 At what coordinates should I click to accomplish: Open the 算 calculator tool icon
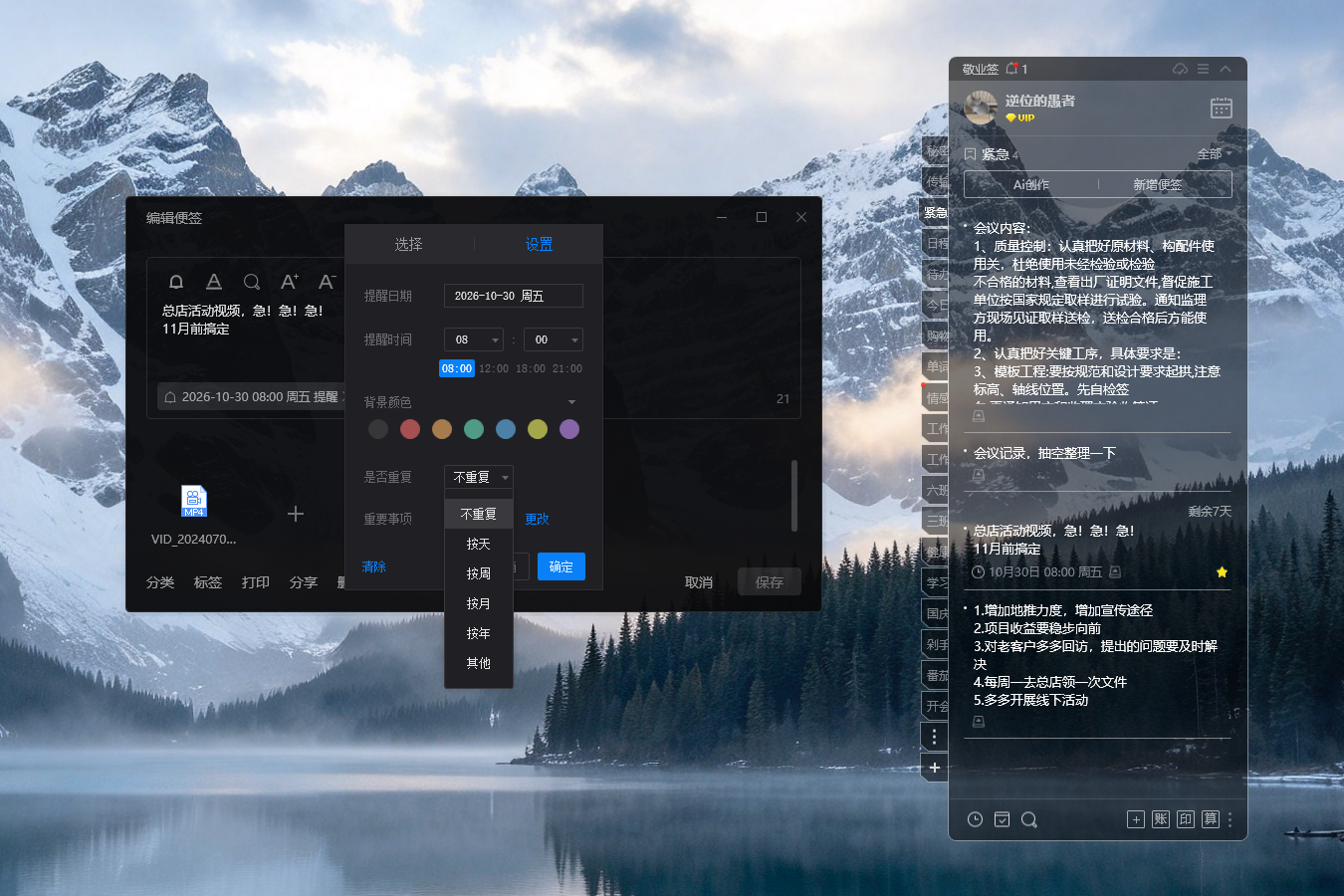tap(1211, 819)
